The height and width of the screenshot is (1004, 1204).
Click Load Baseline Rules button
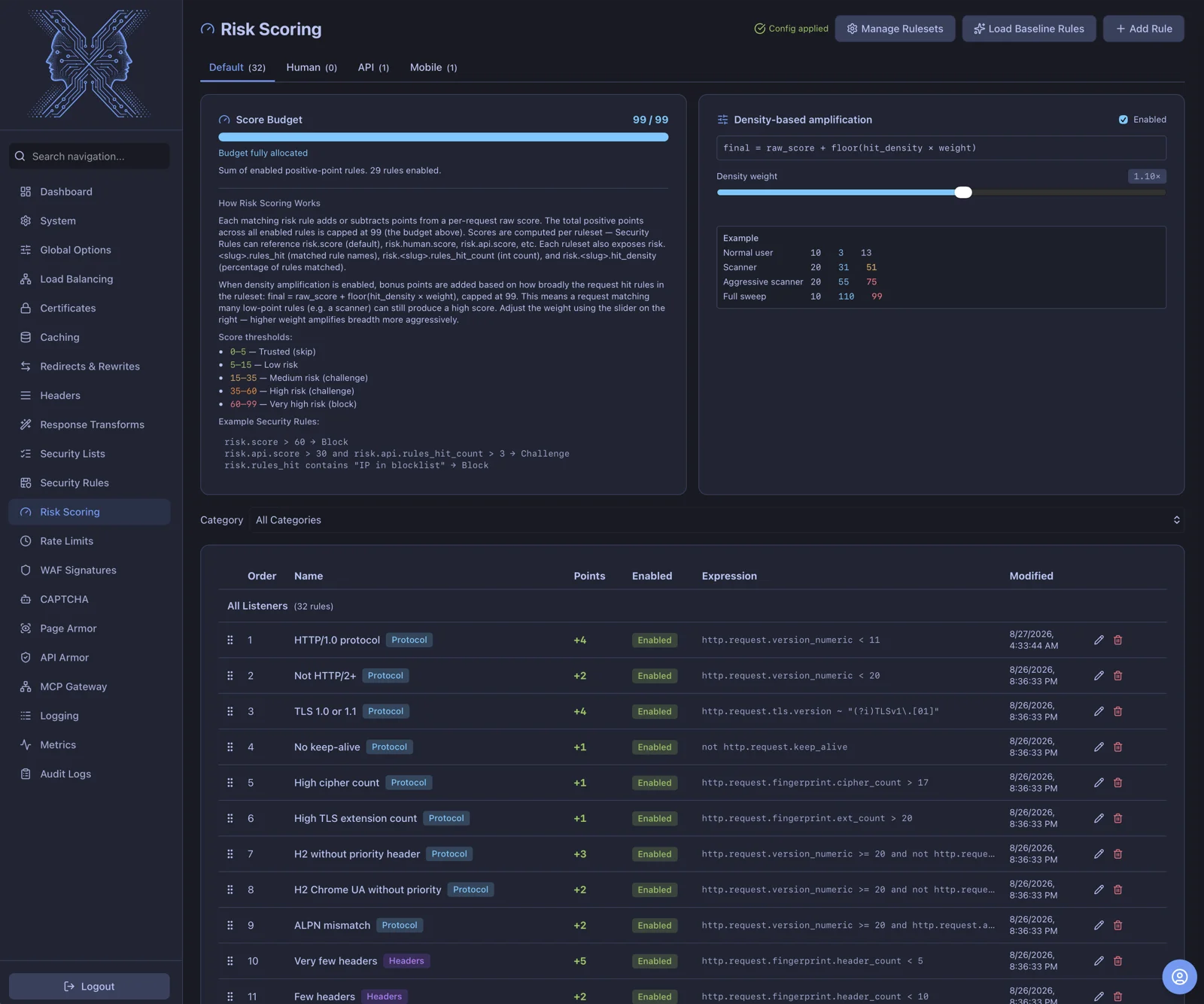tap(1029, 29)
